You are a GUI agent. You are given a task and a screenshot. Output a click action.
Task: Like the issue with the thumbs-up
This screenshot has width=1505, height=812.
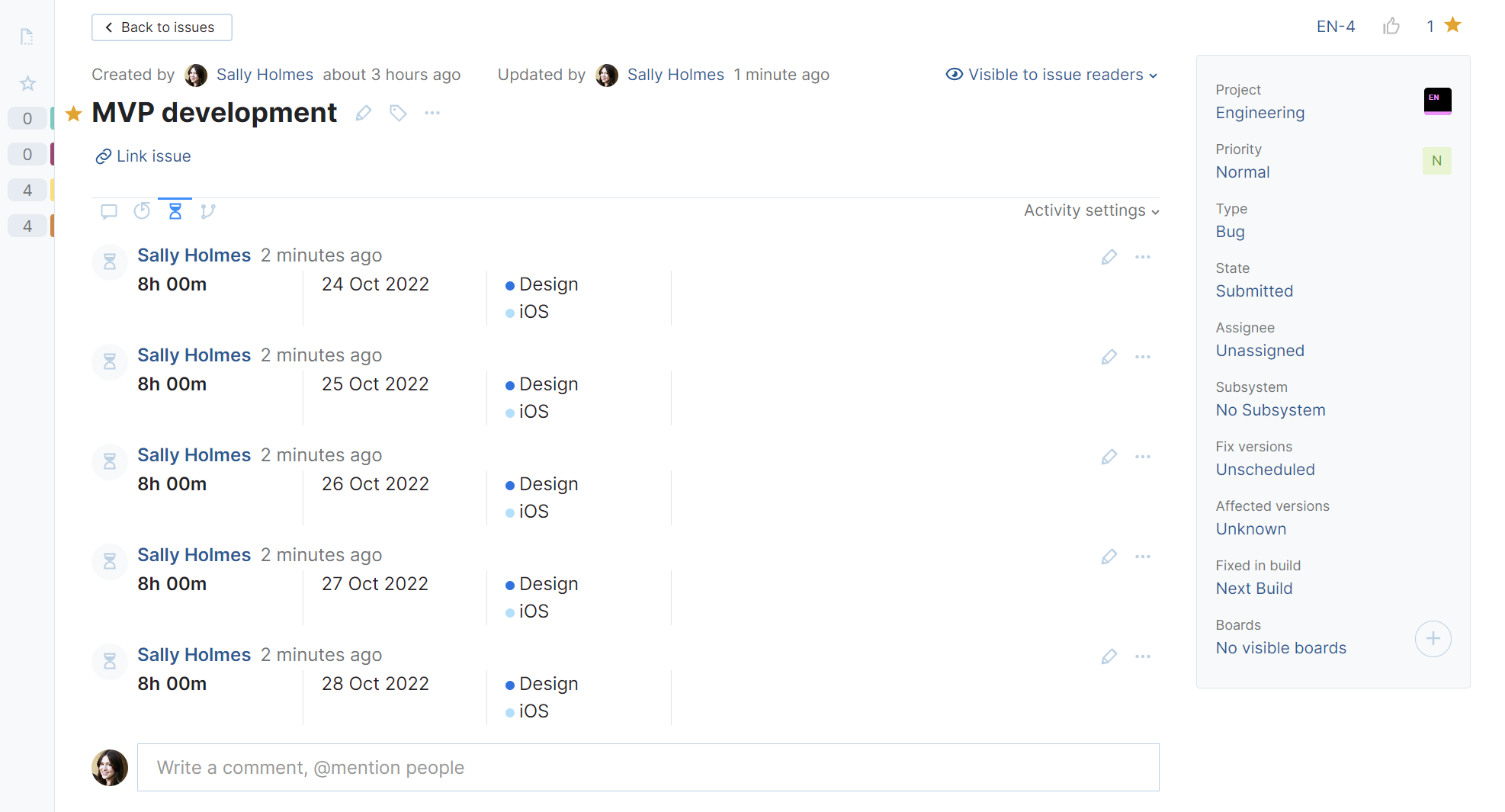point(1391,26)
